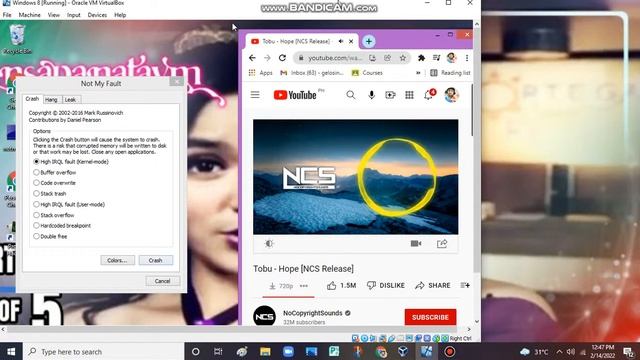Image resolution: width=640 pixels, height=360 pixels.
Task: Open the Windows Start menu
Action: 11,351
